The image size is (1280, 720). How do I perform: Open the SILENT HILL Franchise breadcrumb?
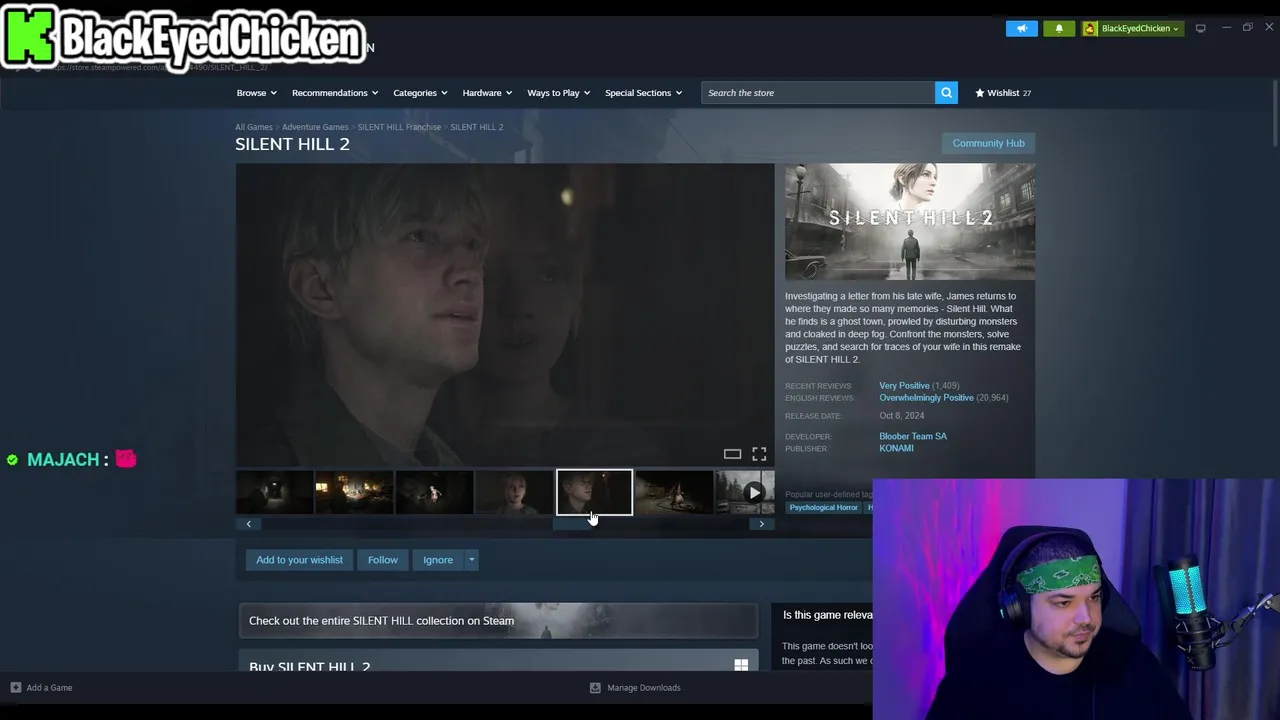(399, 127)
